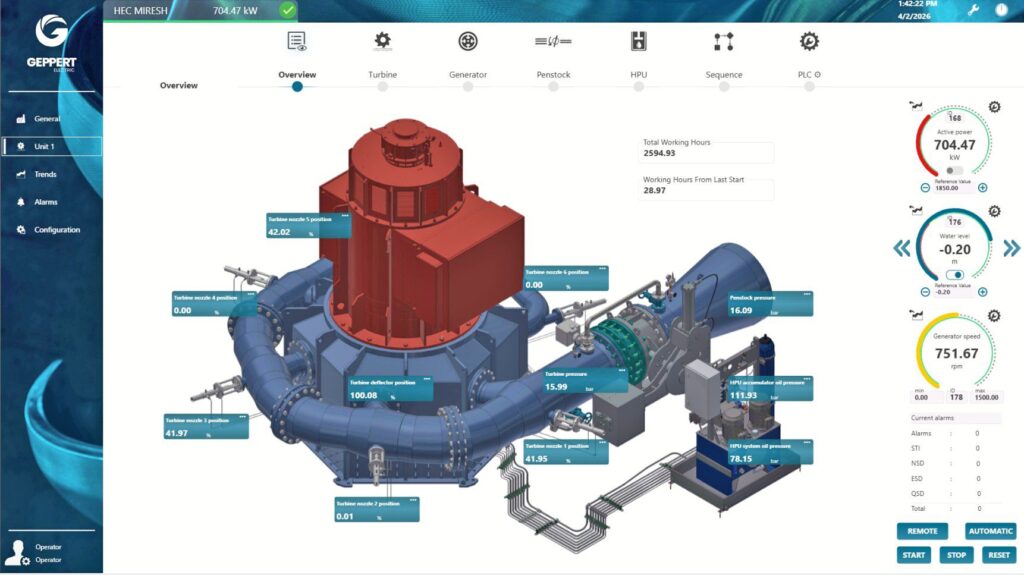Viewport: 1024px width, 575px height.
Task: Switch to the PLC tab
Action: tap(808, 74)
